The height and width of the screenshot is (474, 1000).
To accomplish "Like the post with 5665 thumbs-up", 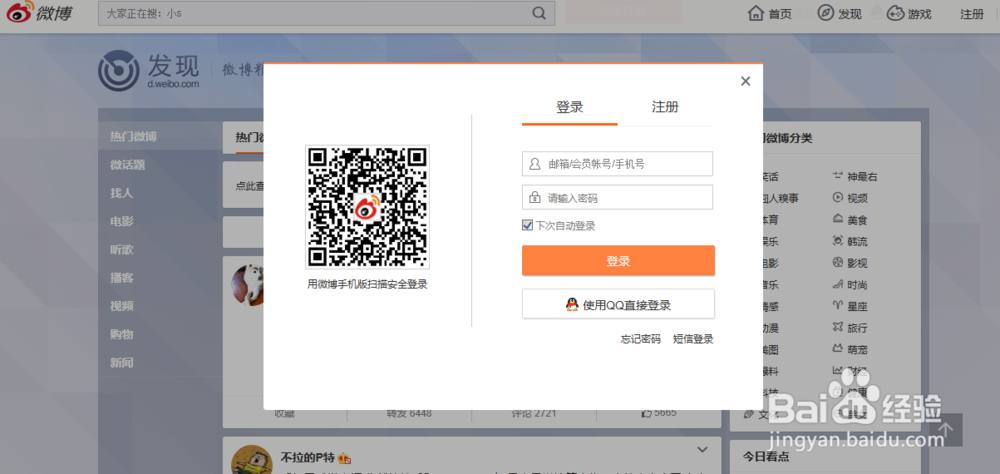I will click(x=659, y=413).
